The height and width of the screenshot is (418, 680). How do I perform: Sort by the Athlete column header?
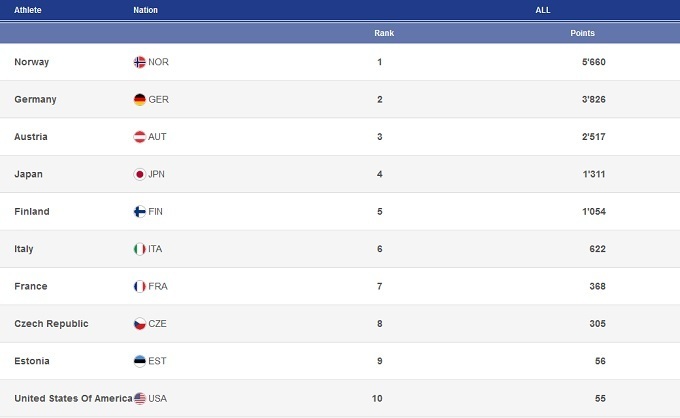[28, 10]
